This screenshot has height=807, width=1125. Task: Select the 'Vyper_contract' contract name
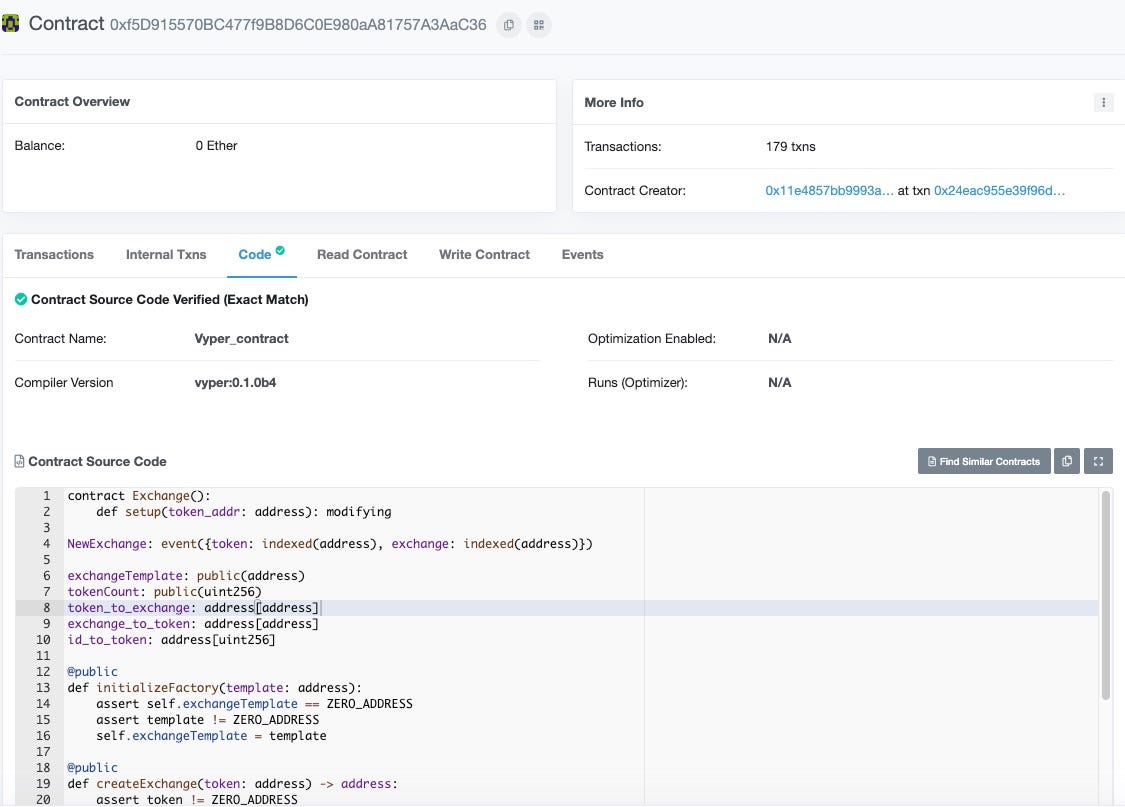pos(241,339)
